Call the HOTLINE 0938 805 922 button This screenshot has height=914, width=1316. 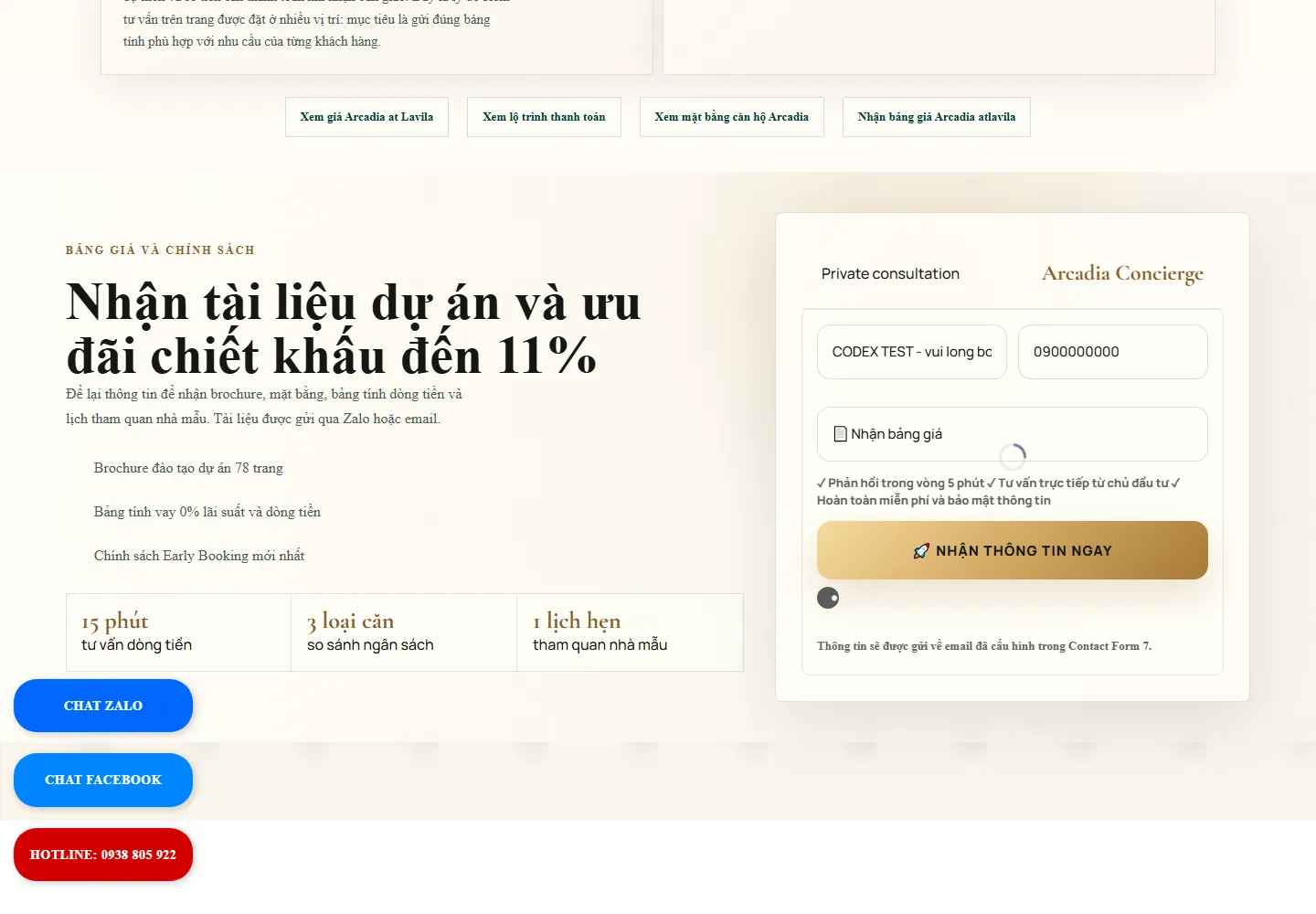point(103,855)
